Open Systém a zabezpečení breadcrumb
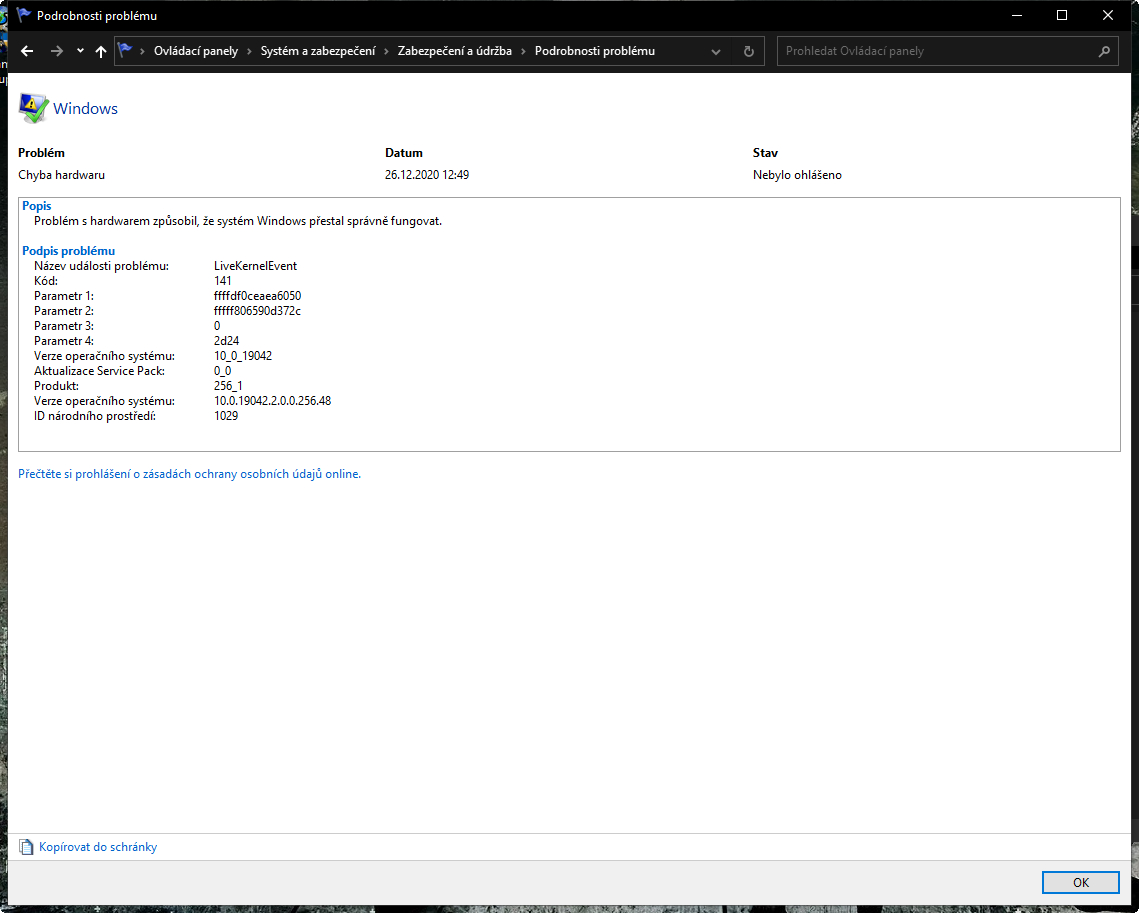 coord(318,51)
